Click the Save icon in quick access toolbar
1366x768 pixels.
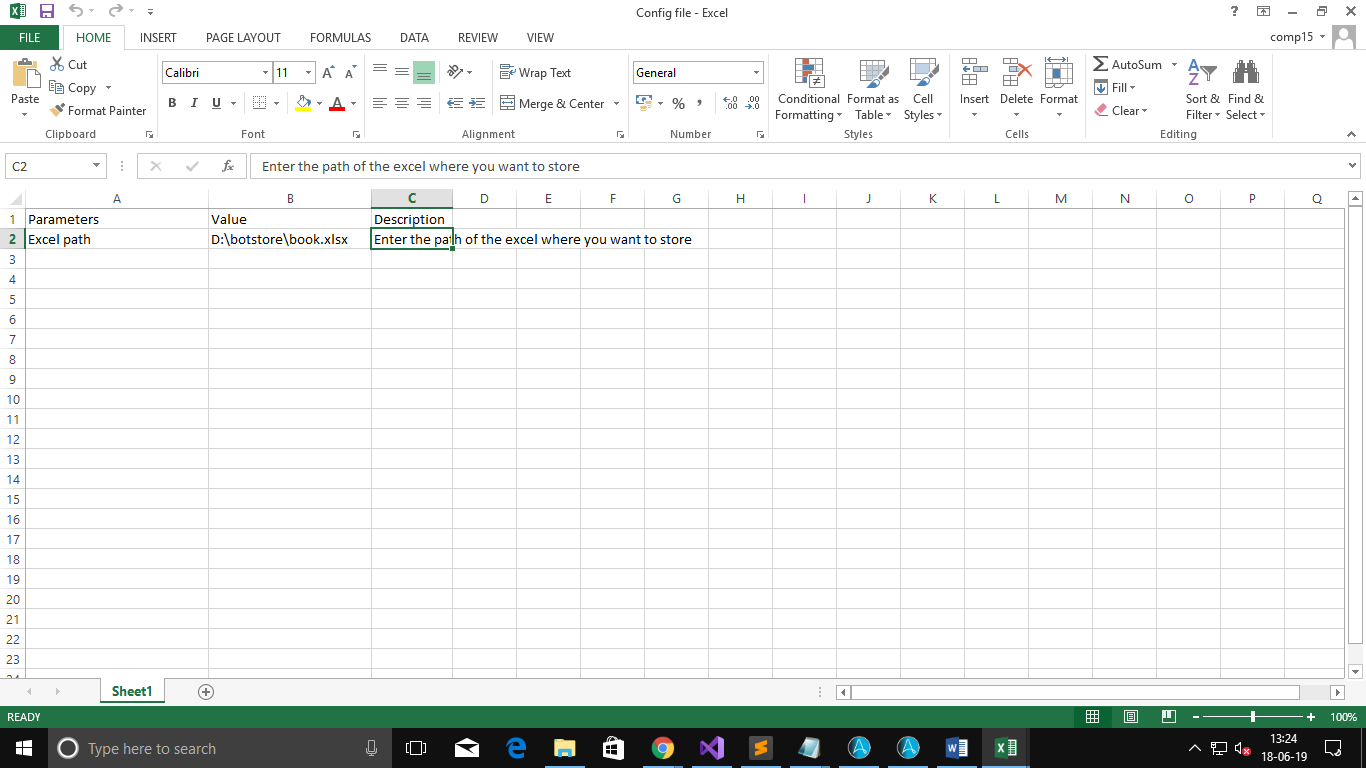pos(46,12)
